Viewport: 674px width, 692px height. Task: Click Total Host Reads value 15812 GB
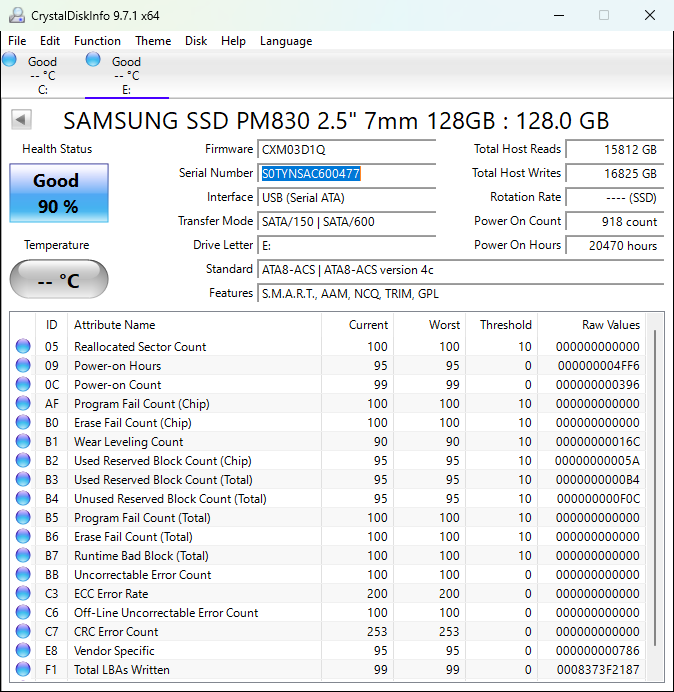point(614,150)
